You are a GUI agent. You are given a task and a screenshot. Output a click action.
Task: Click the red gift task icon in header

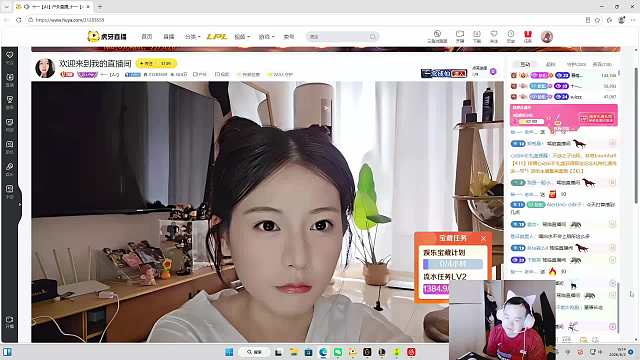click(528, 36)
